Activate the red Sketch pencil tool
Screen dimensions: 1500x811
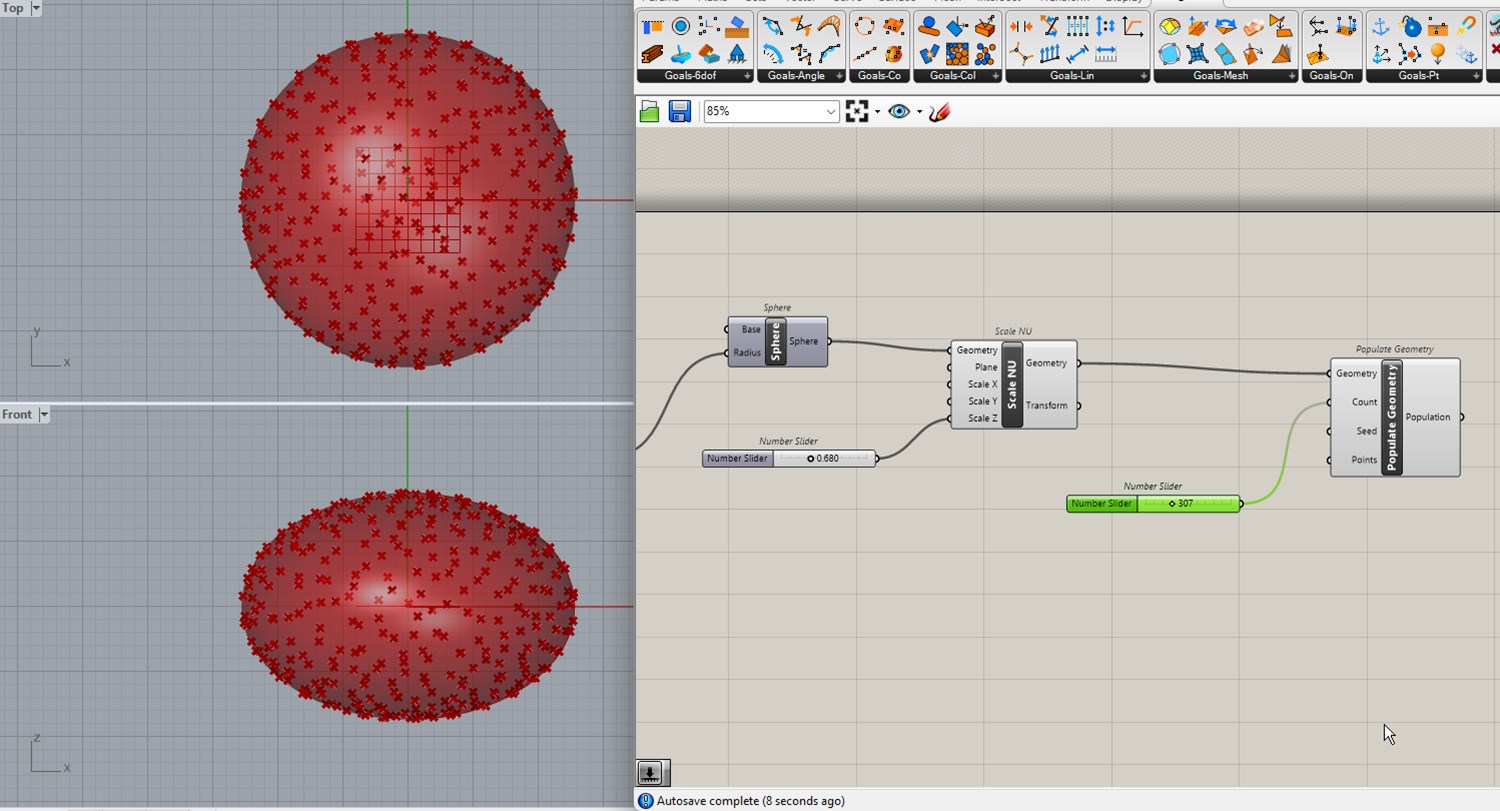pyautogui.click(x=938, y=112)
